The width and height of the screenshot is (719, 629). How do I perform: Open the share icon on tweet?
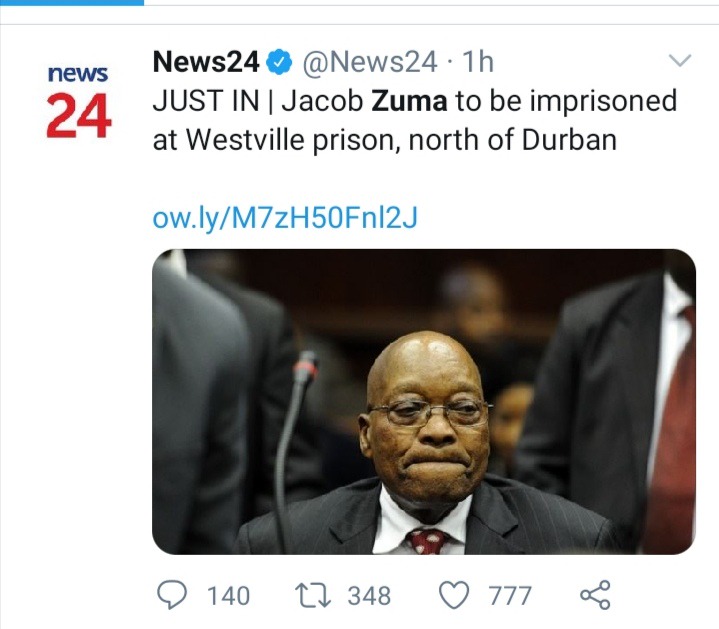tap(595, 595)
